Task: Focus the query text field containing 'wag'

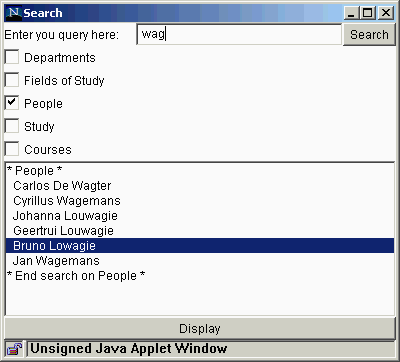Action: [239, 34]
